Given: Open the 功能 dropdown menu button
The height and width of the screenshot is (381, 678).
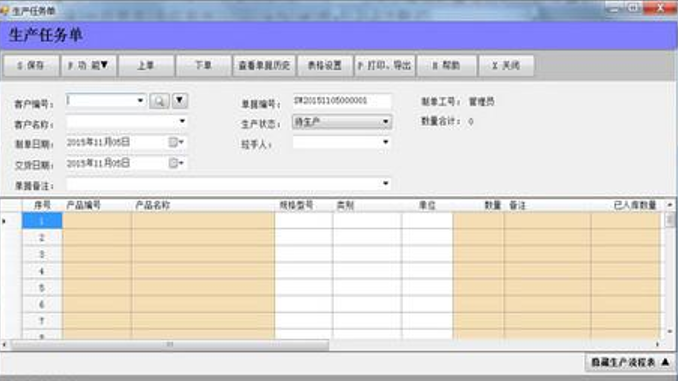Looking at the screenshot, I should [x=88, y=66].
